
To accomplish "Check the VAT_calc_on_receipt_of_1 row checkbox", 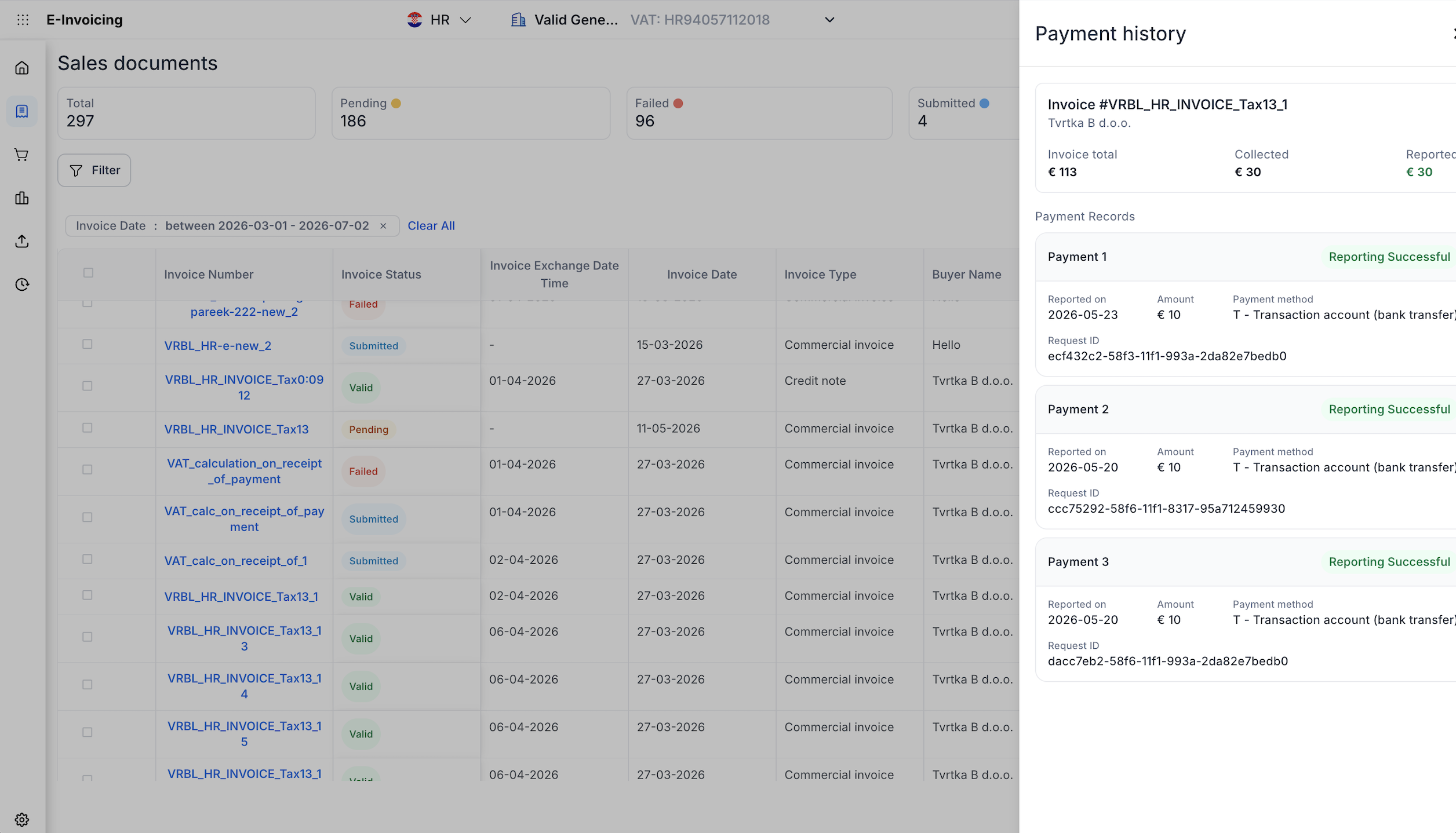I will coord(88,559).
